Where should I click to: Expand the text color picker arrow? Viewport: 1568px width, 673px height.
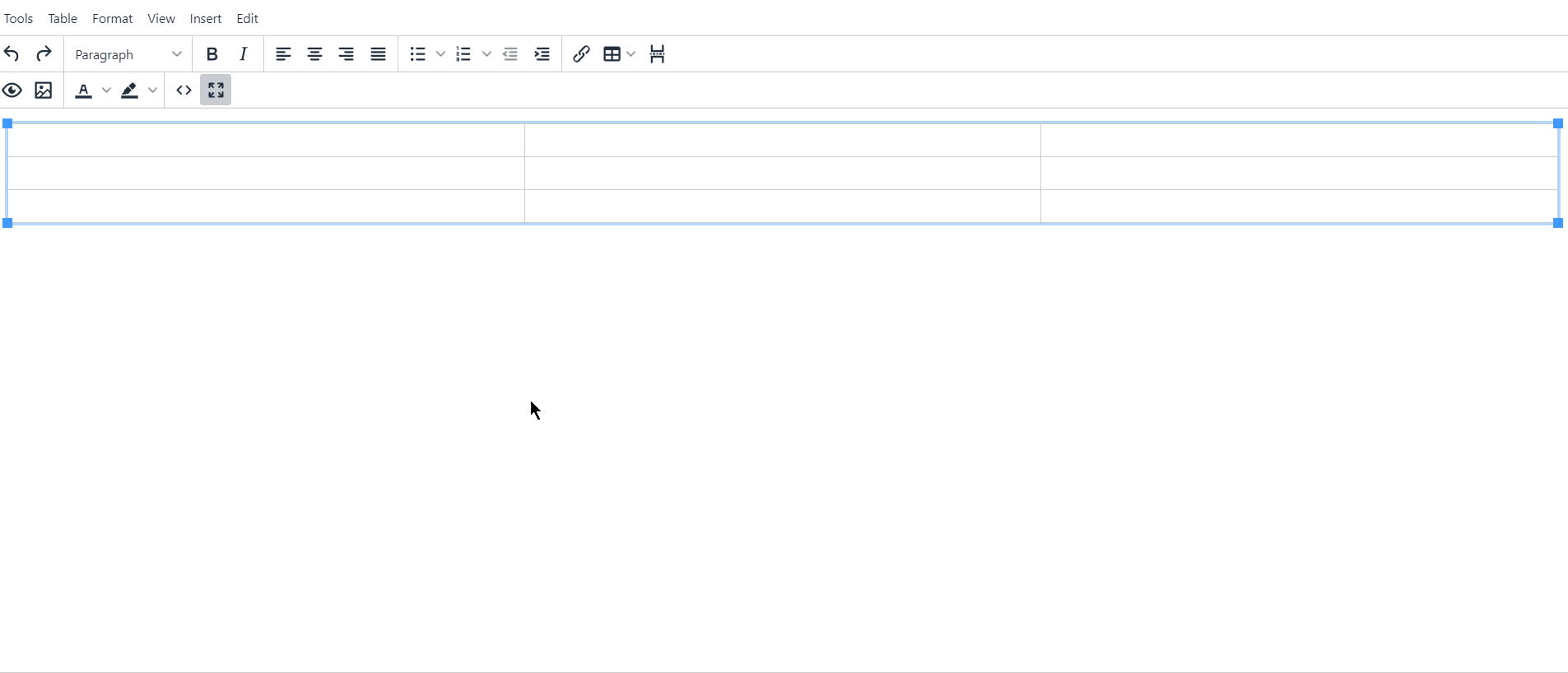pyautogui.click(x=106, y=91)
